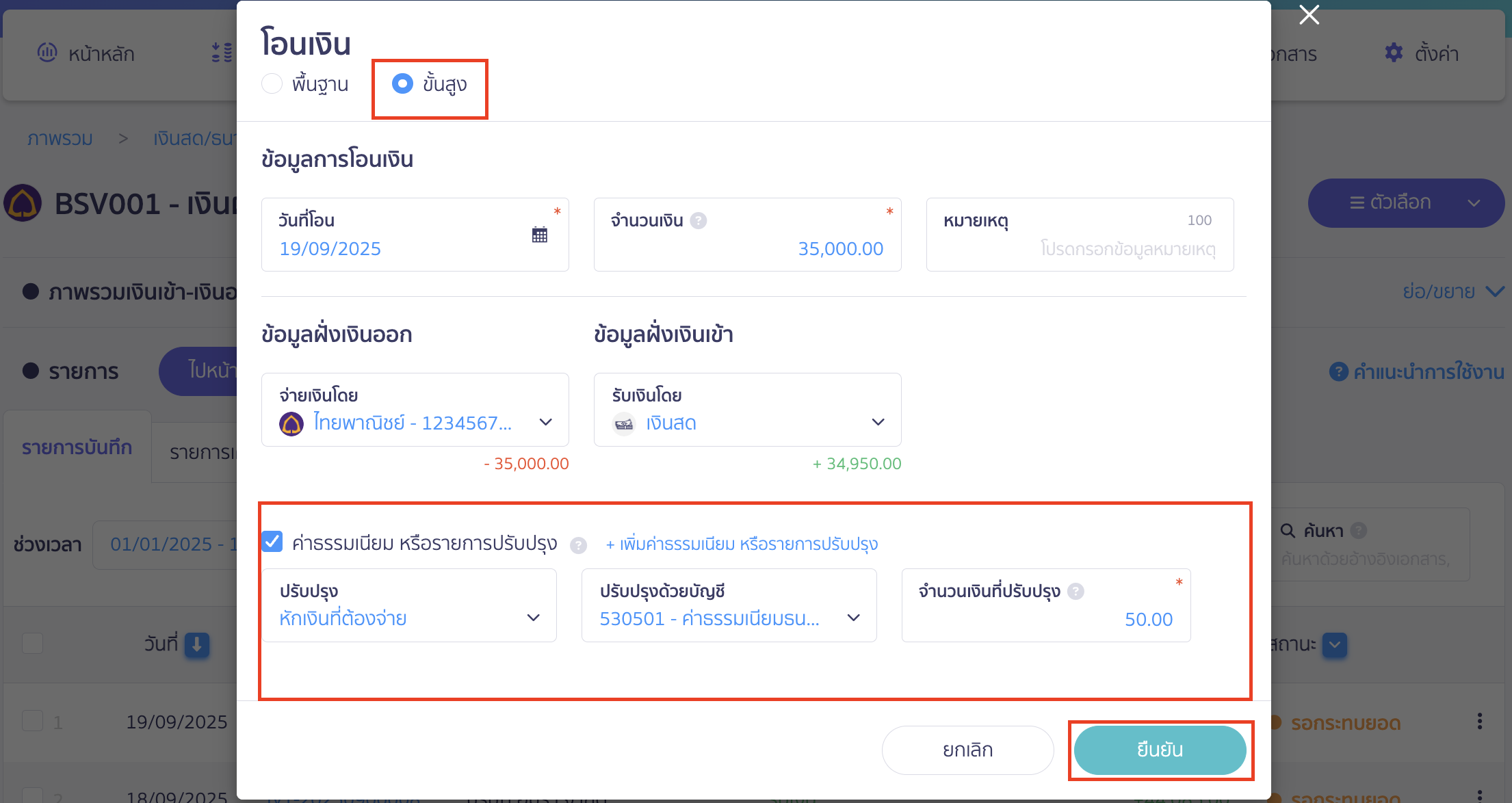This screenshot has width=1512, height=803.
Task: Open ตั้งค่า gear icon in top menu
Action: point(1394,53)
